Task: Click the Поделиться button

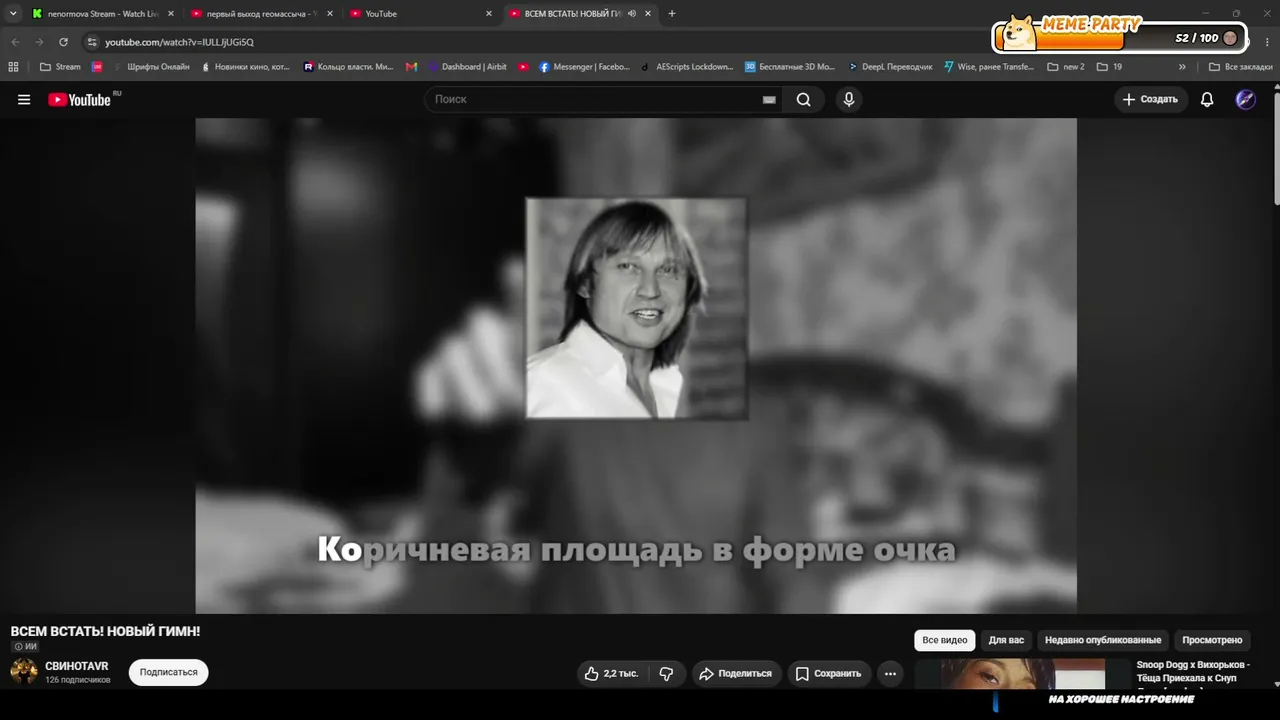Action: point(735,674)
